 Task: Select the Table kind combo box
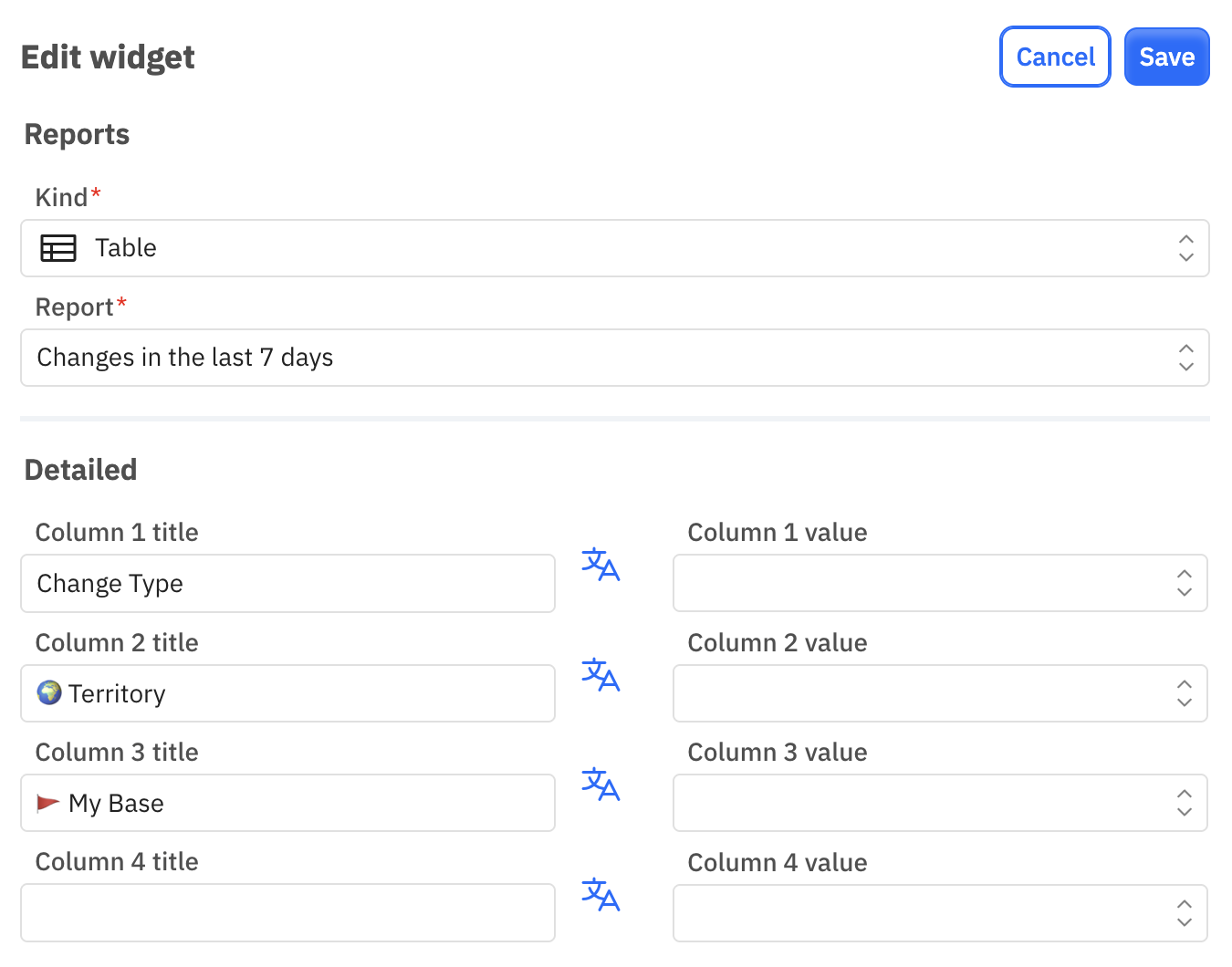pyautogui.click(x=615, y=248)
